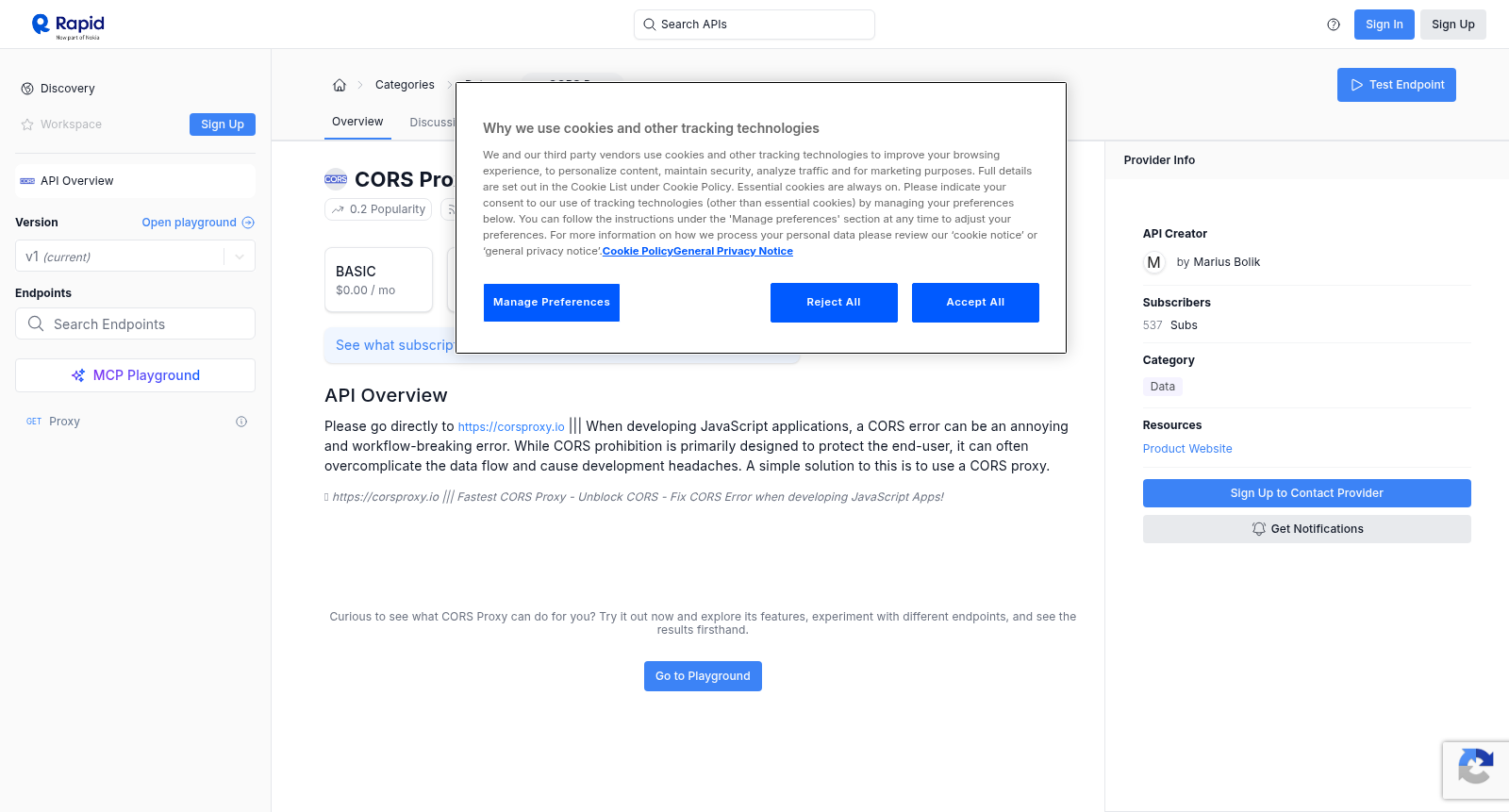Expand the v1 (current) version dropdown
The height and width of the screenshot is (812, 1509).
(135, 257)
